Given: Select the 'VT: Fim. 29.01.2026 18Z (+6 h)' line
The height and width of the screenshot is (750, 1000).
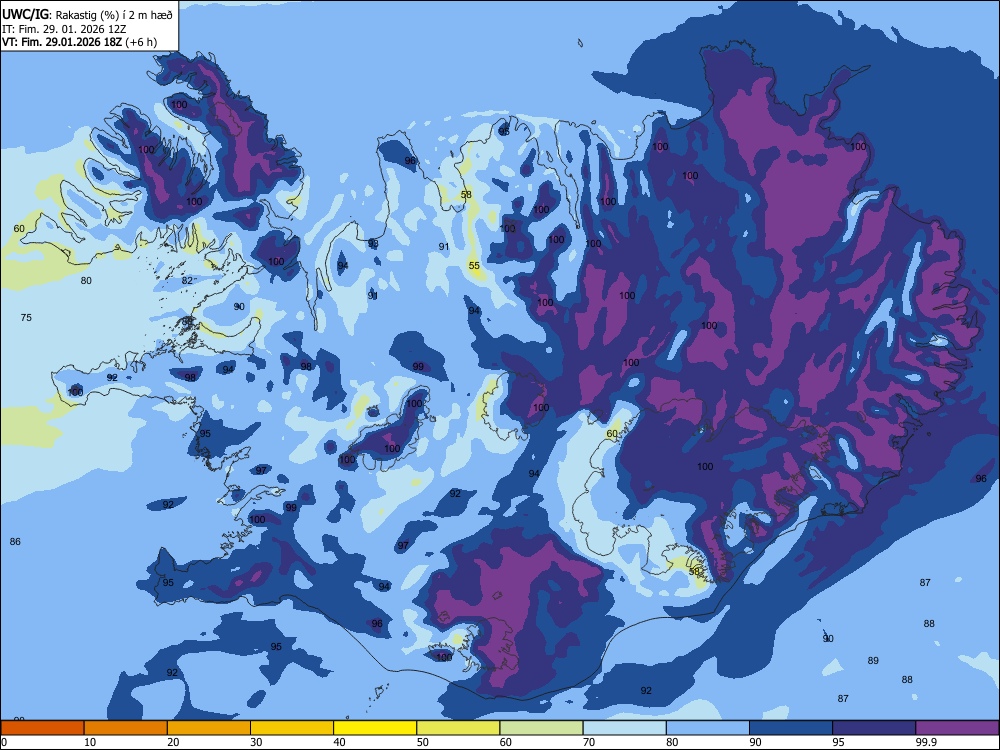Looking at the screenshot, I should (79, 42).
